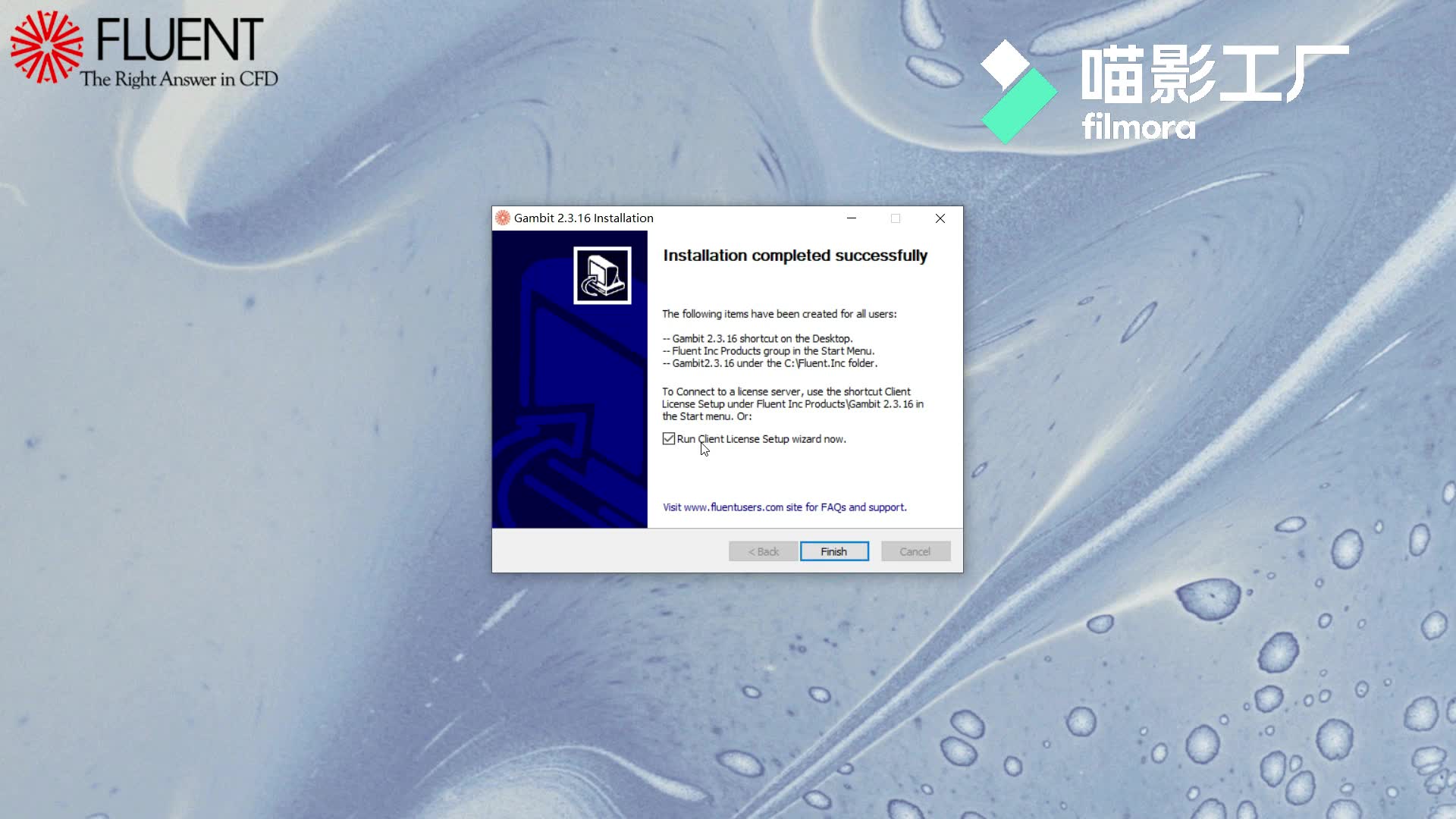Click the installer setup computer icon
The width and height of the screenshot is (1456, 819).
603,275
